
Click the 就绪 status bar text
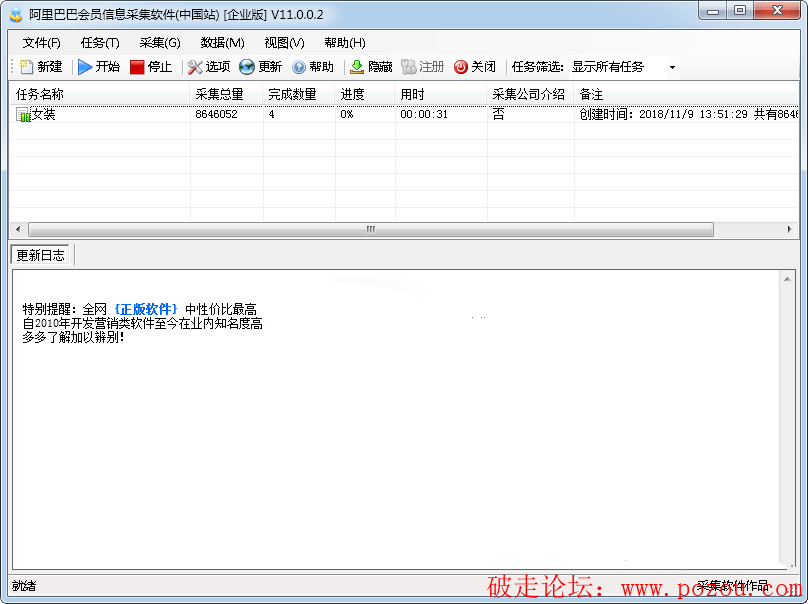tap(24, 586)
